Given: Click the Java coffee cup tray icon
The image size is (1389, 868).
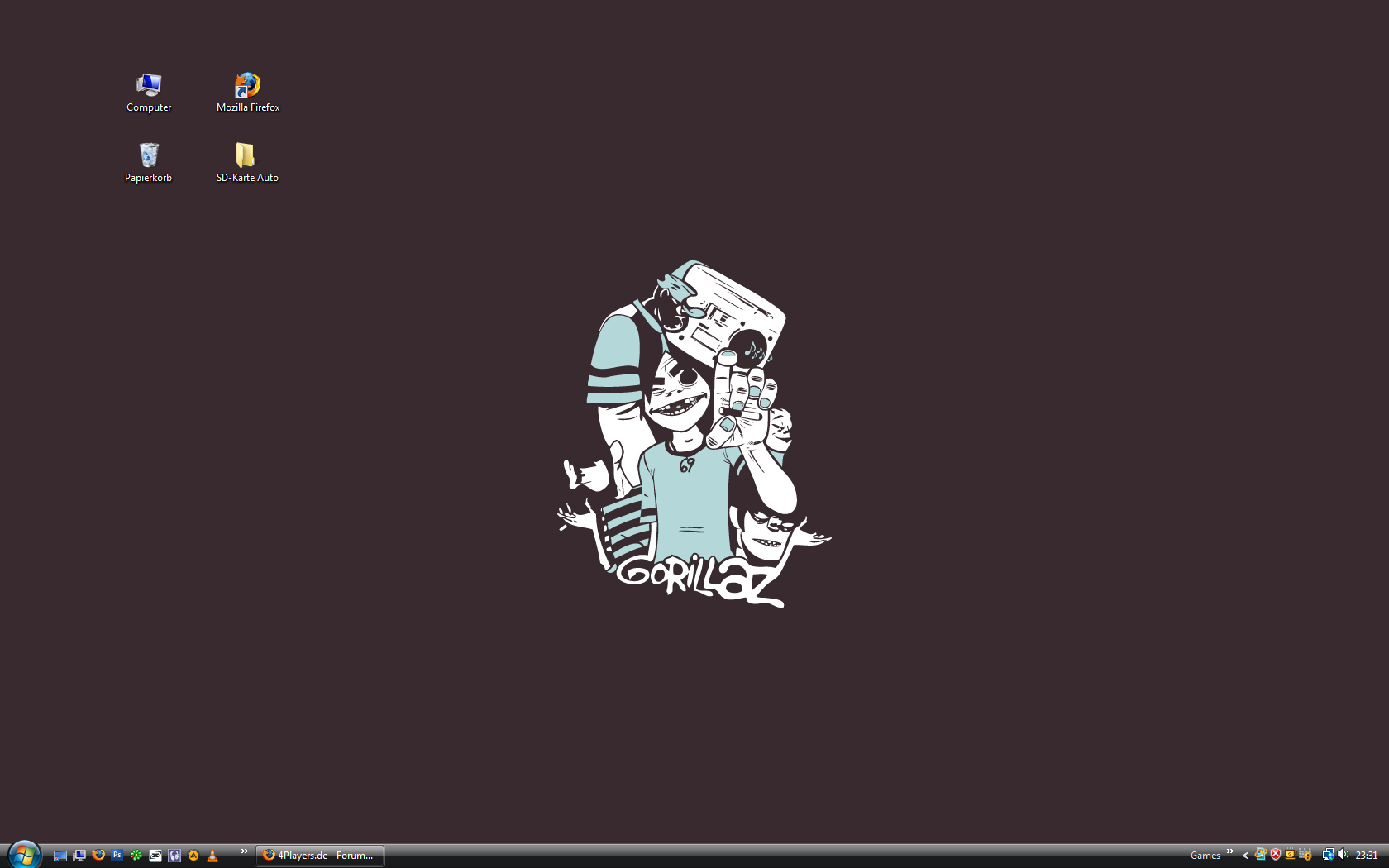Looking at the screenshot, I should [1290, 855].
